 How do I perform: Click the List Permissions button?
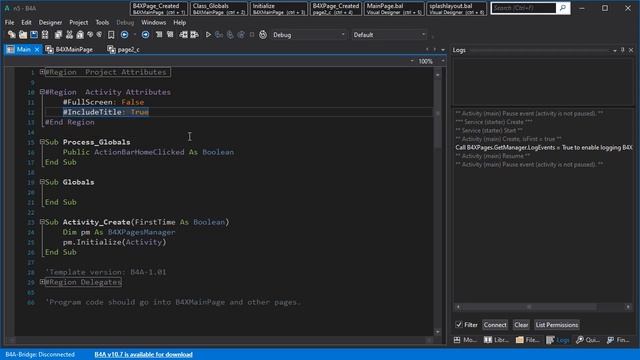click(557, 325)
